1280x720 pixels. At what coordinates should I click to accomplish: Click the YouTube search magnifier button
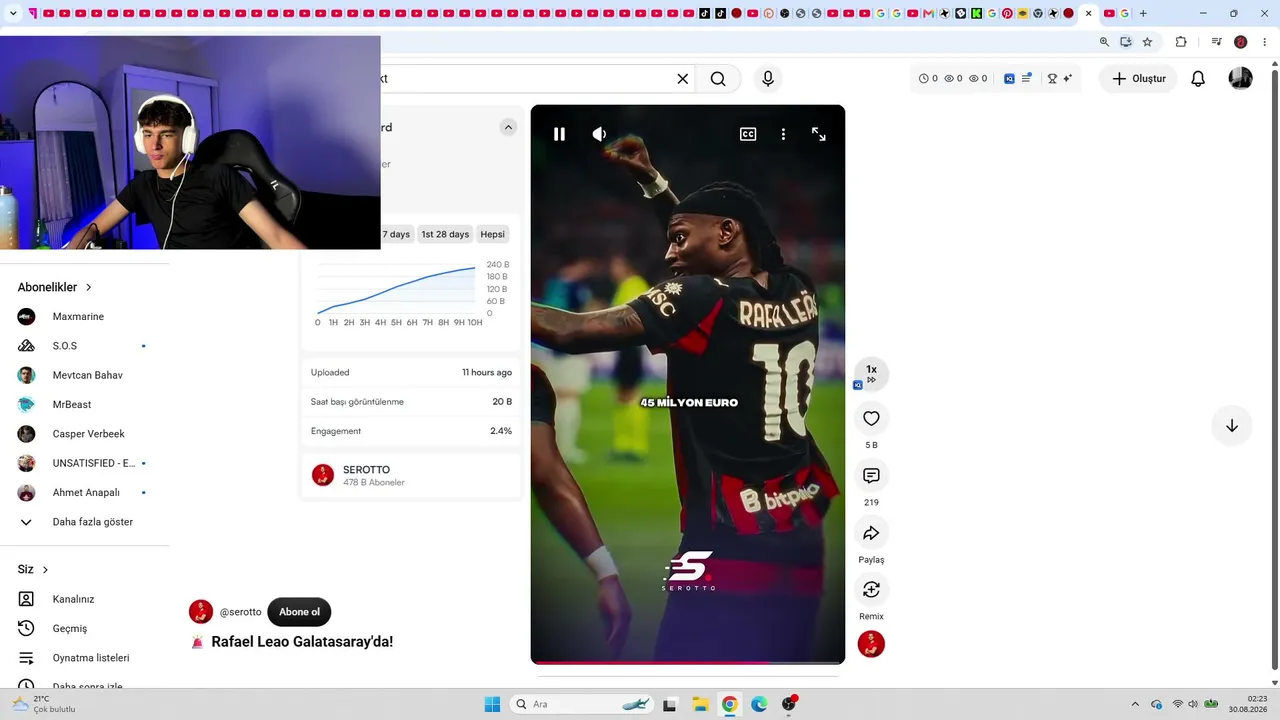pos(718,79)
